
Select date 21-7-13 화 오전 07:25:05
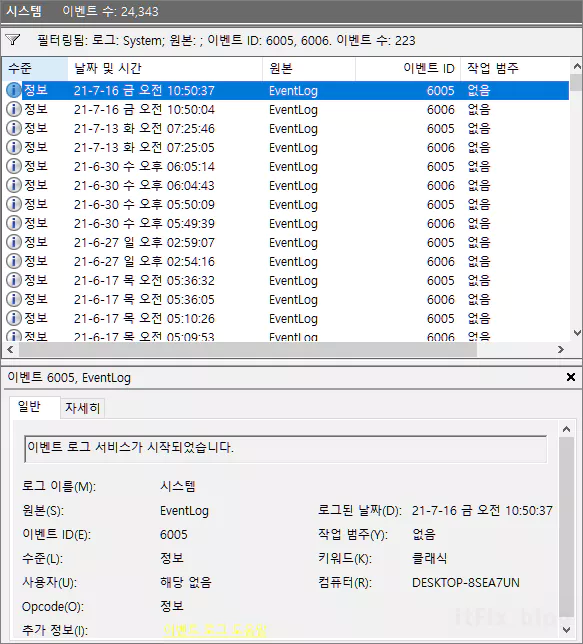(144, 147)
